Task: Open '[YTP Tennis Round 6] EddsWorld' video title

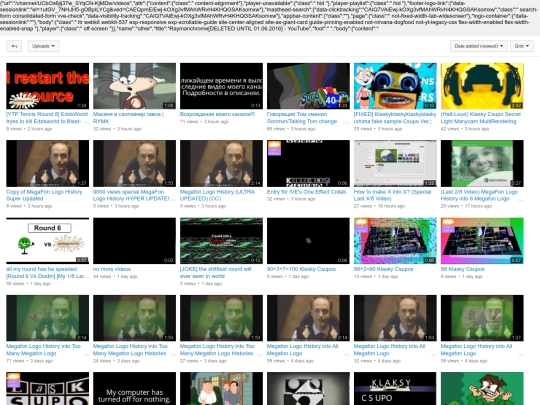Action: pos(47,117)
